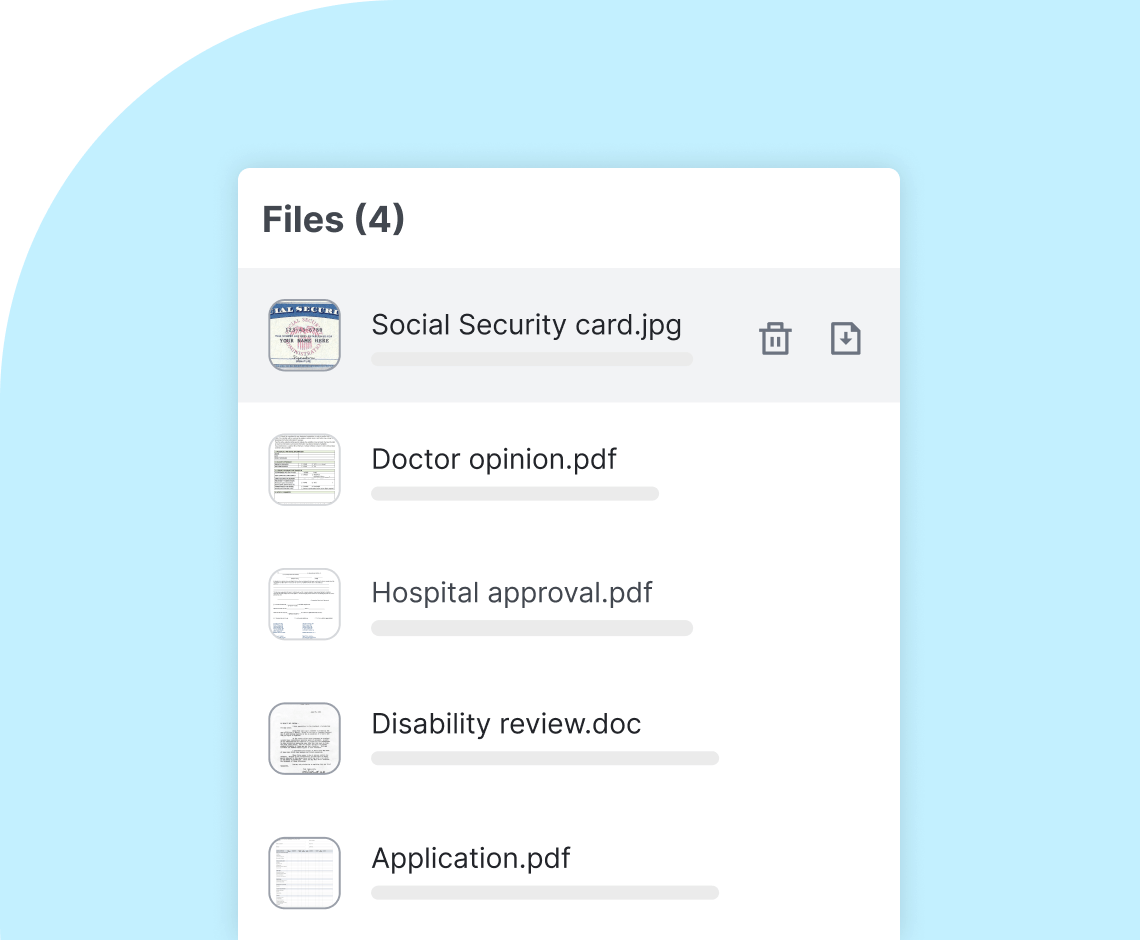1140x940 pixels.
Task: Click the Files (4) header
Action: tap(333, 219)
